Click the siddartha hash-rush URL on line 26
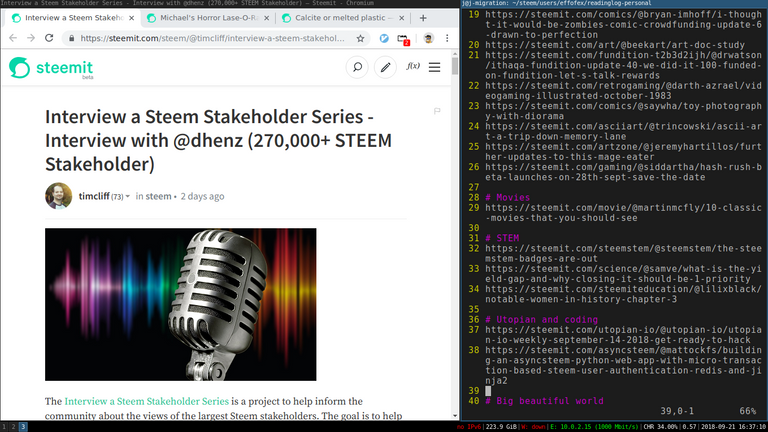Image resolution: width=768 pixels, height=432 pixels. [x=623, y=172]
